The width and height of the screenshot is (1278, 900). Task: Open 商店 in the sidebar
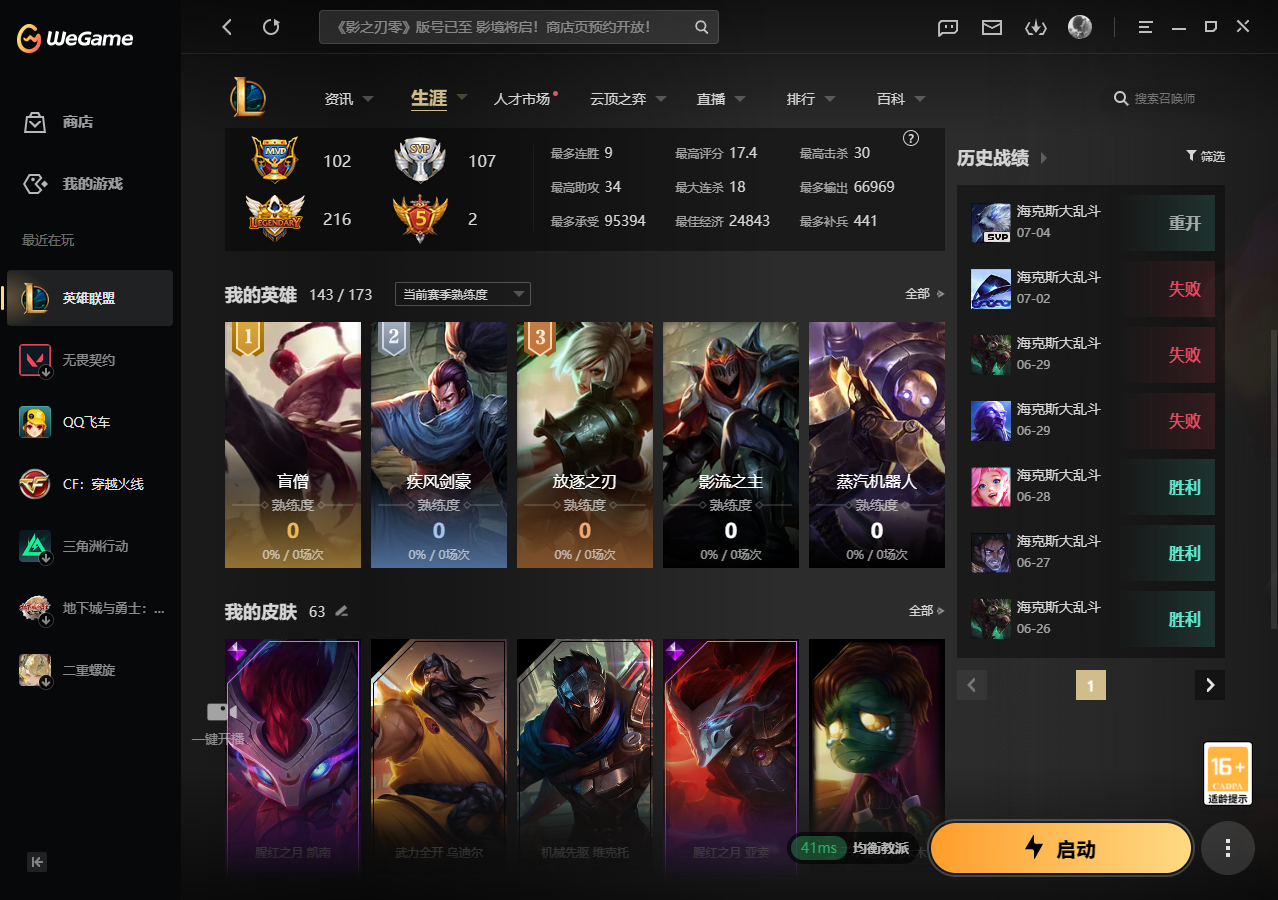coord(90,122)
